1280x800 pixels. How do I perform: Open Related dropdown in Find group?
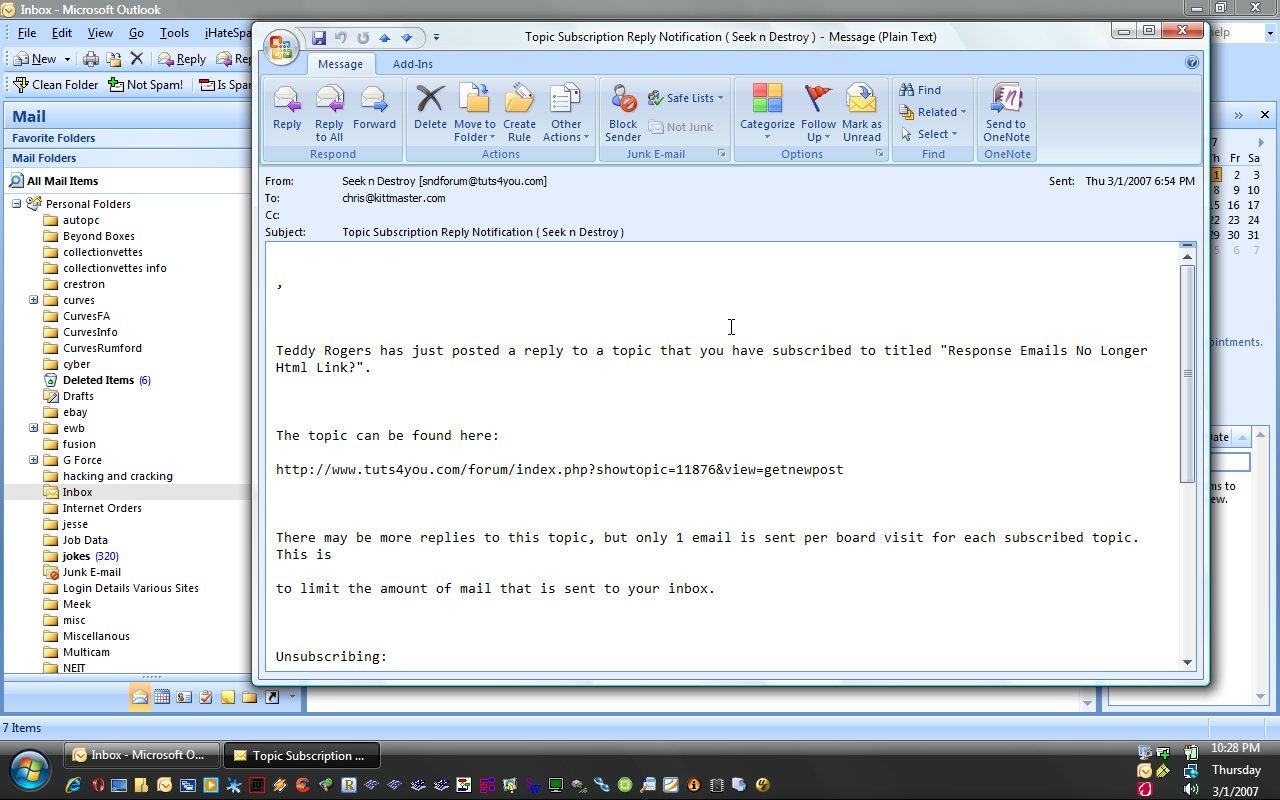click(932, 112)
